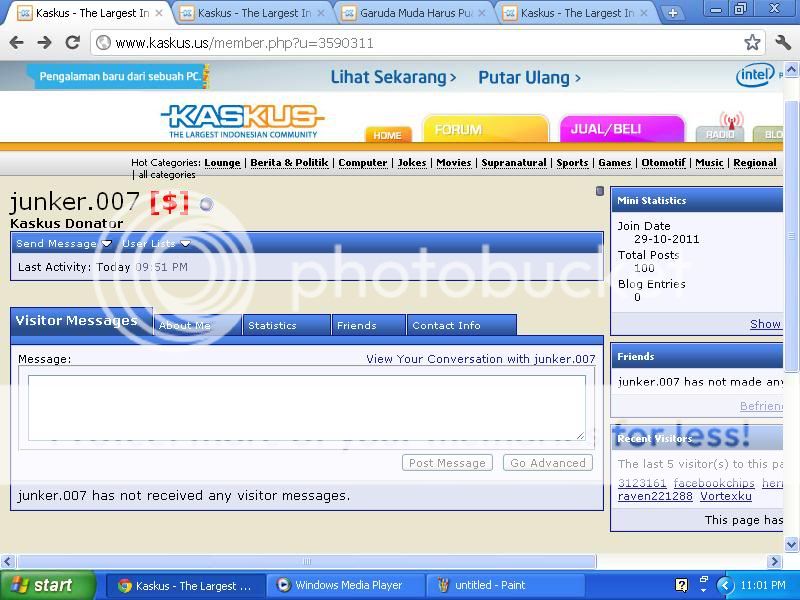Click the Go Advanced button
Image resolution: width=800 pixels, height=600 pixels.
tap(548, 463)
